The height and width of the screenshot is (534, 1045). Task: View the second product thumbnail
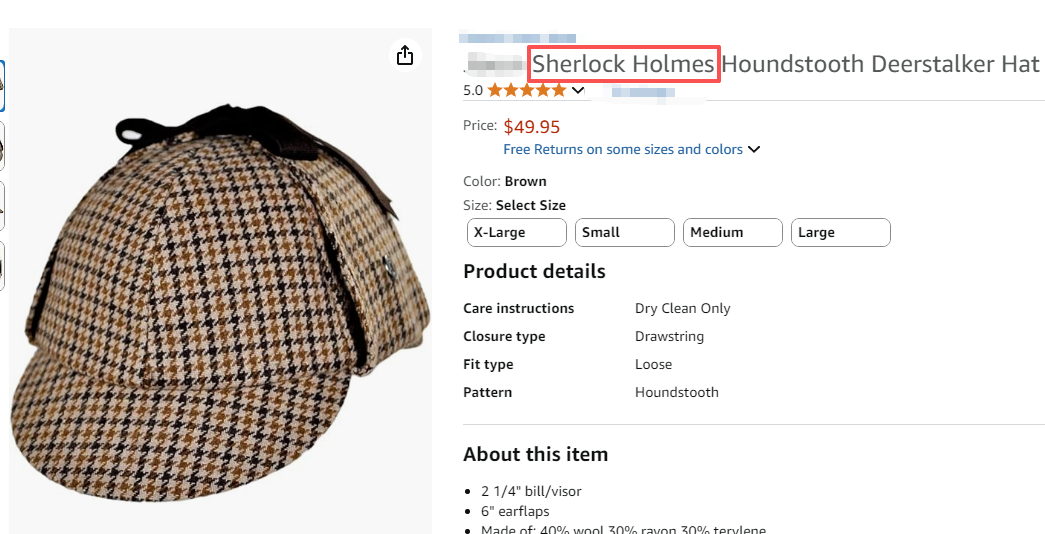[2, 148]
